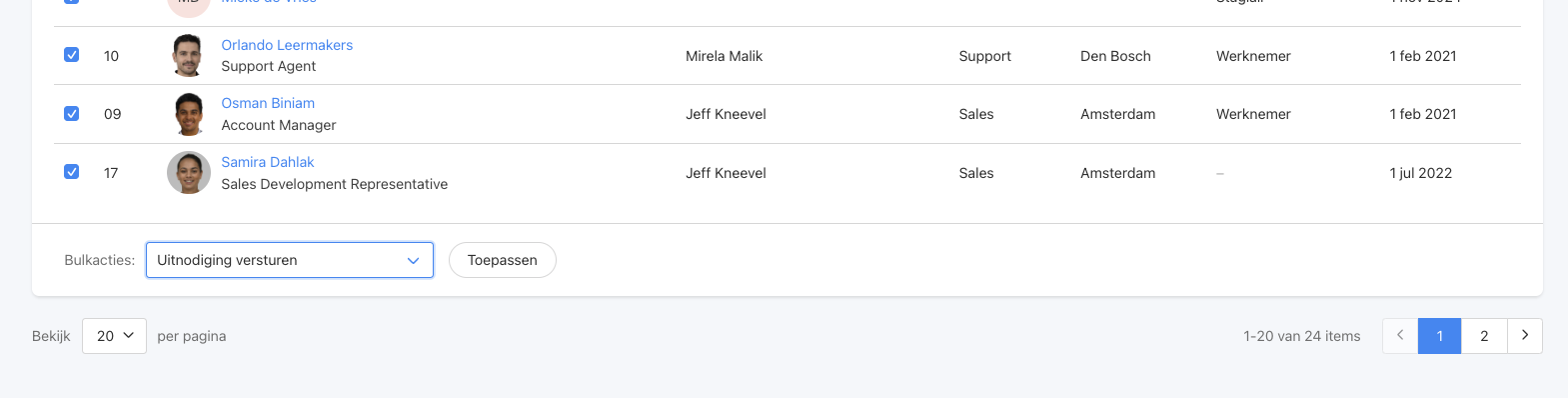Open Osman Biniam's avatar photo

click(188, 114)
